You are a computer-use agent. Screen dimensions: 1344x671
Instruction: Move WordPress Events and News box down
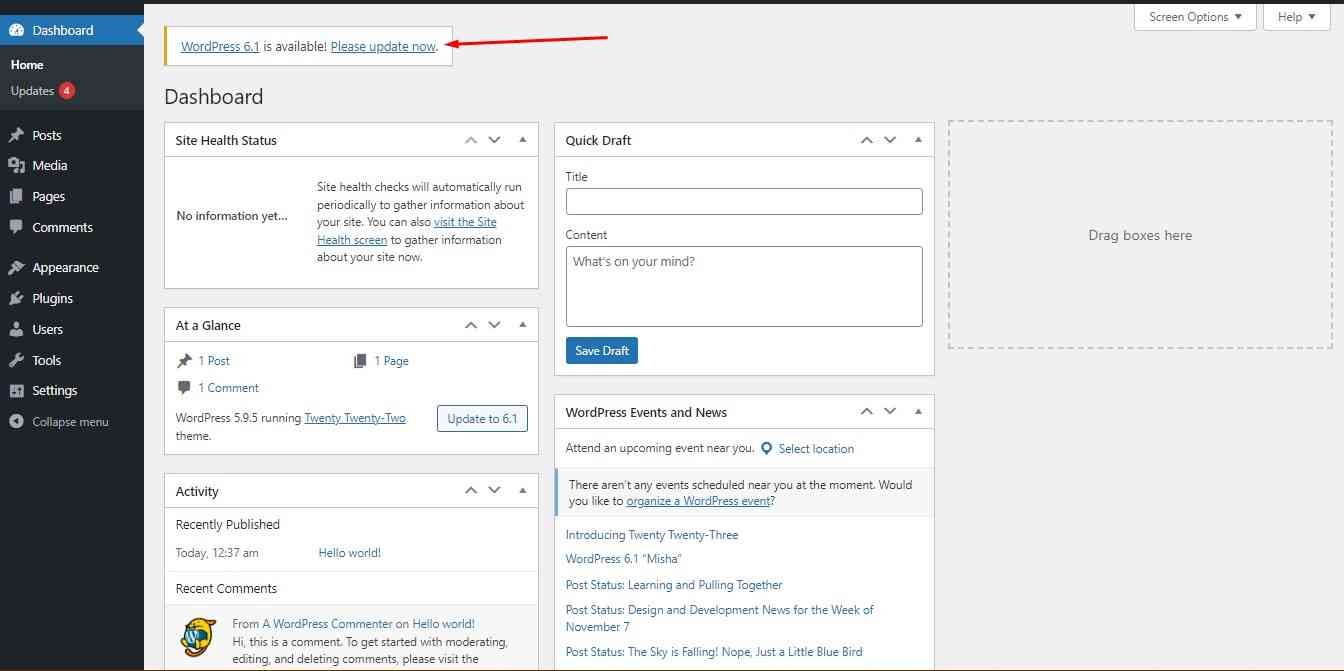coord(890,412)
